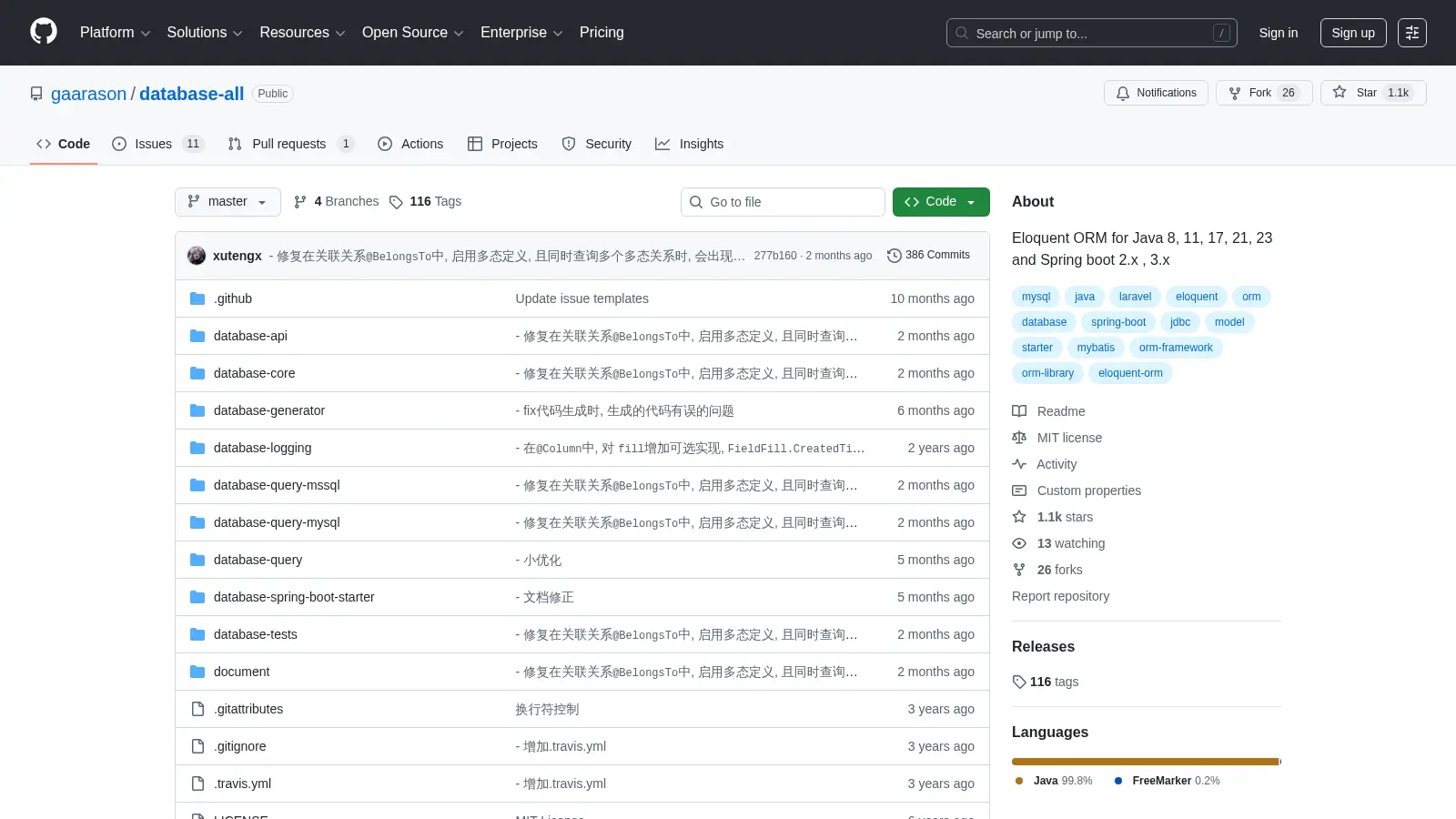Screen dimensions: 1456x819
Task: Click the FreeMarker language color dot
Action: pyautogui.click(x=1118, y=781)
